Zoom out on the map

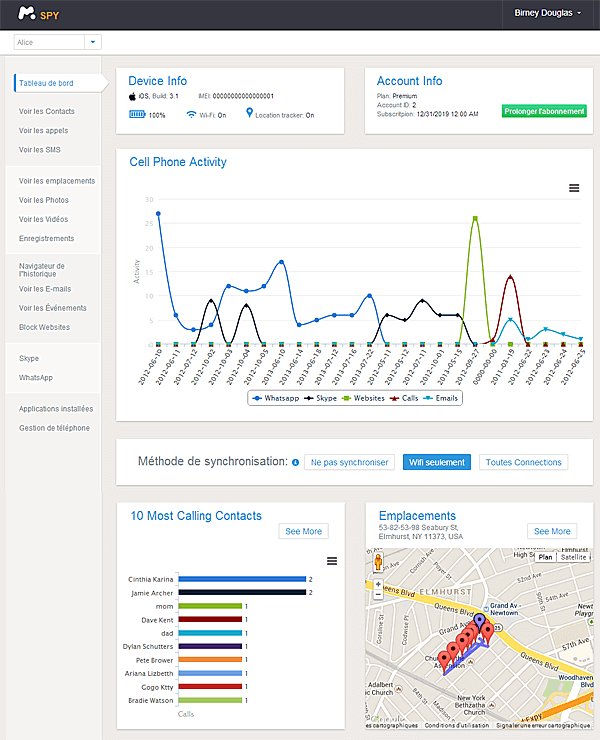pyautogui.click(x=378, y=594)
